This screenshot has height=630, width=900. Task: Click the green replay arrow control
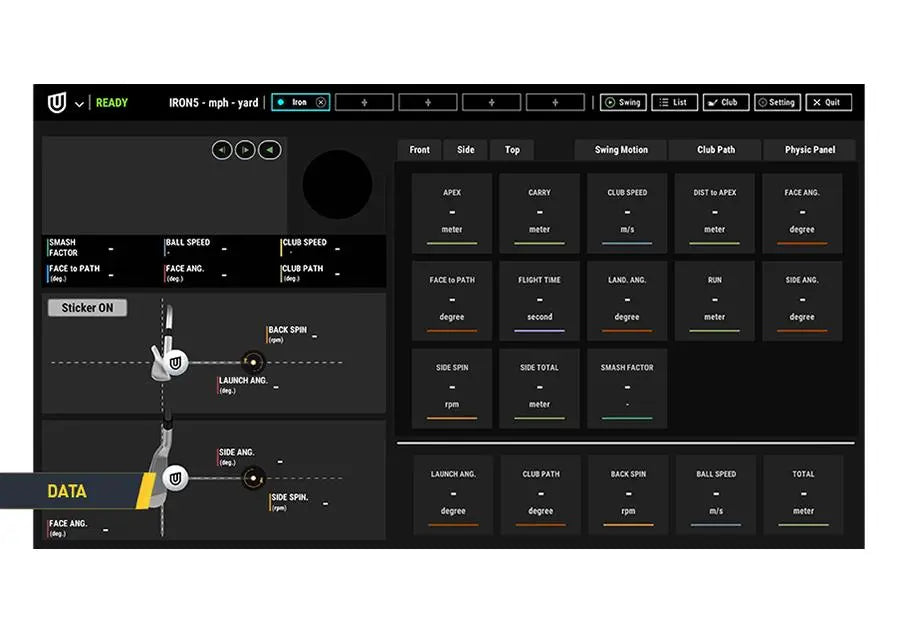point(268,150)
